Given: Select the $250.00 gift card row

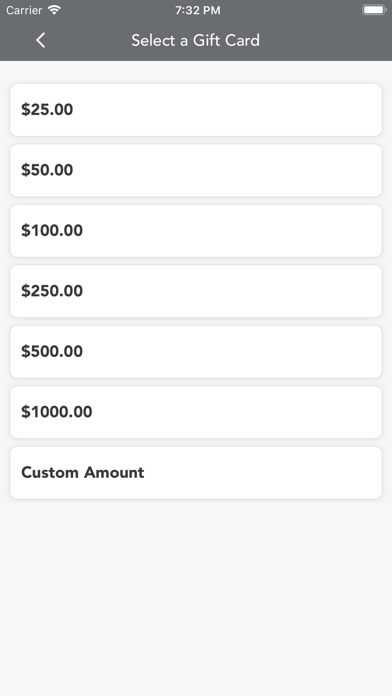Looking at the screenshot, I should pyautogui.click(x=196, y=291).
